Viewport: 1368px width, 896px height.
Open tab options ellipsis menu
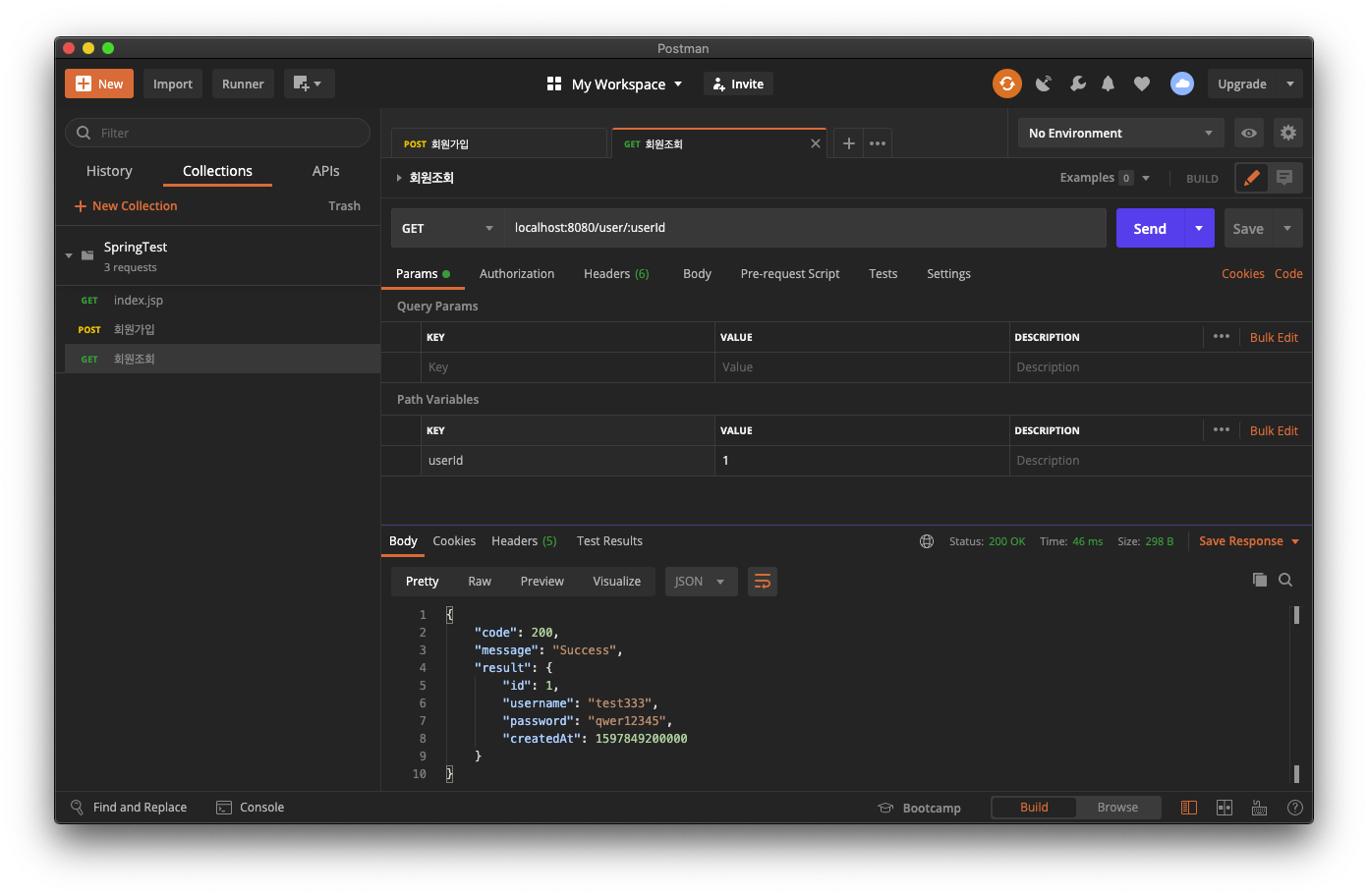pos(878,143)
